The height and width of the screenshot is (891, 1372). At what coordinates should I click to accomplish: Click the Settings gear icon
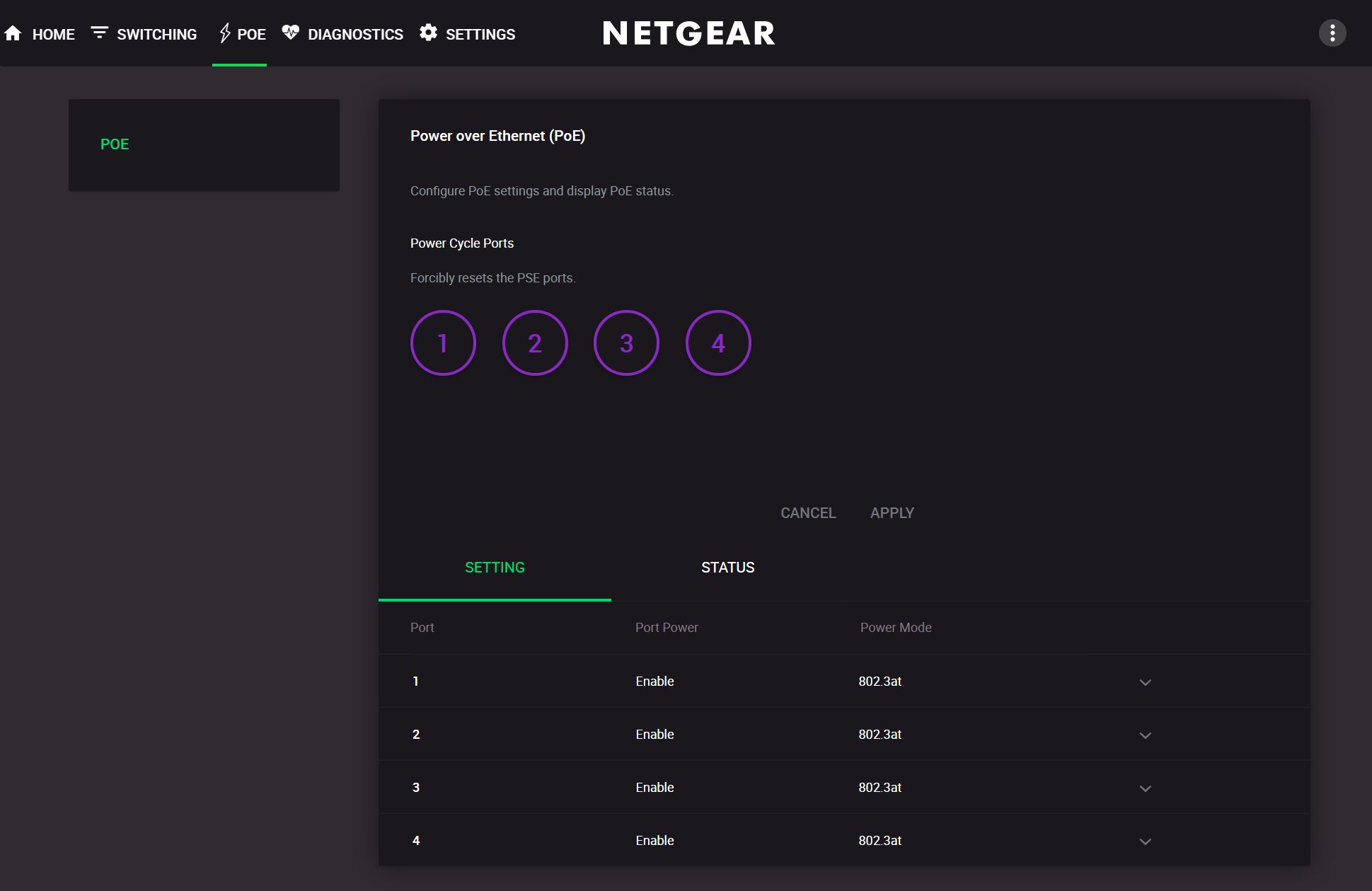[x=428, y=33]
